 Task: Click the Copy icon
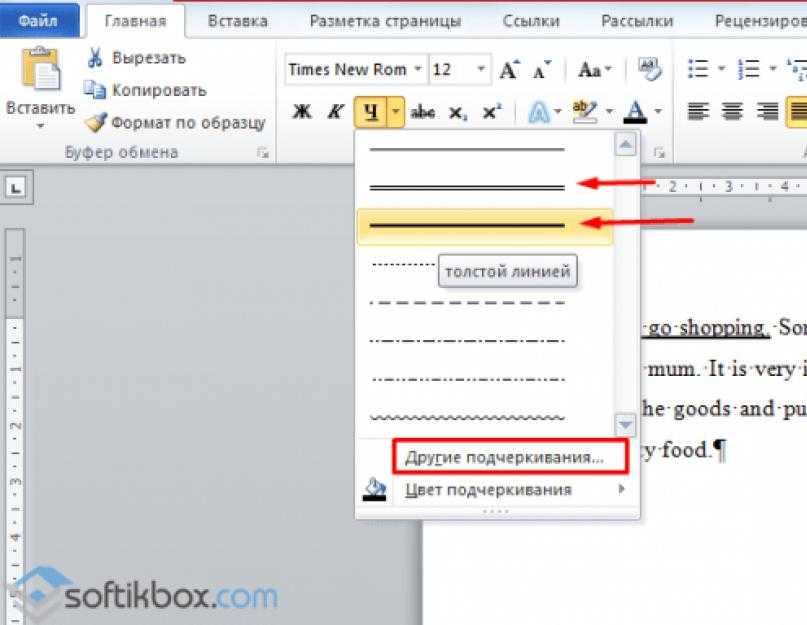(95, 90)
